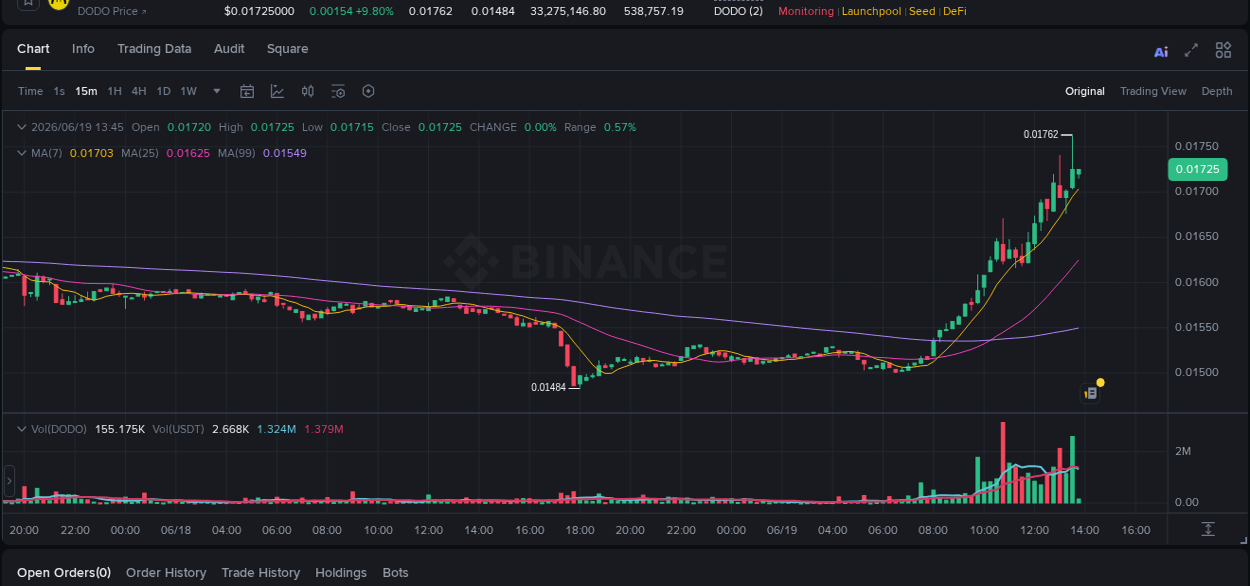Select the 1D interval
The width and height of the screenshot is (1250, 586).
[x=163, y=91]
